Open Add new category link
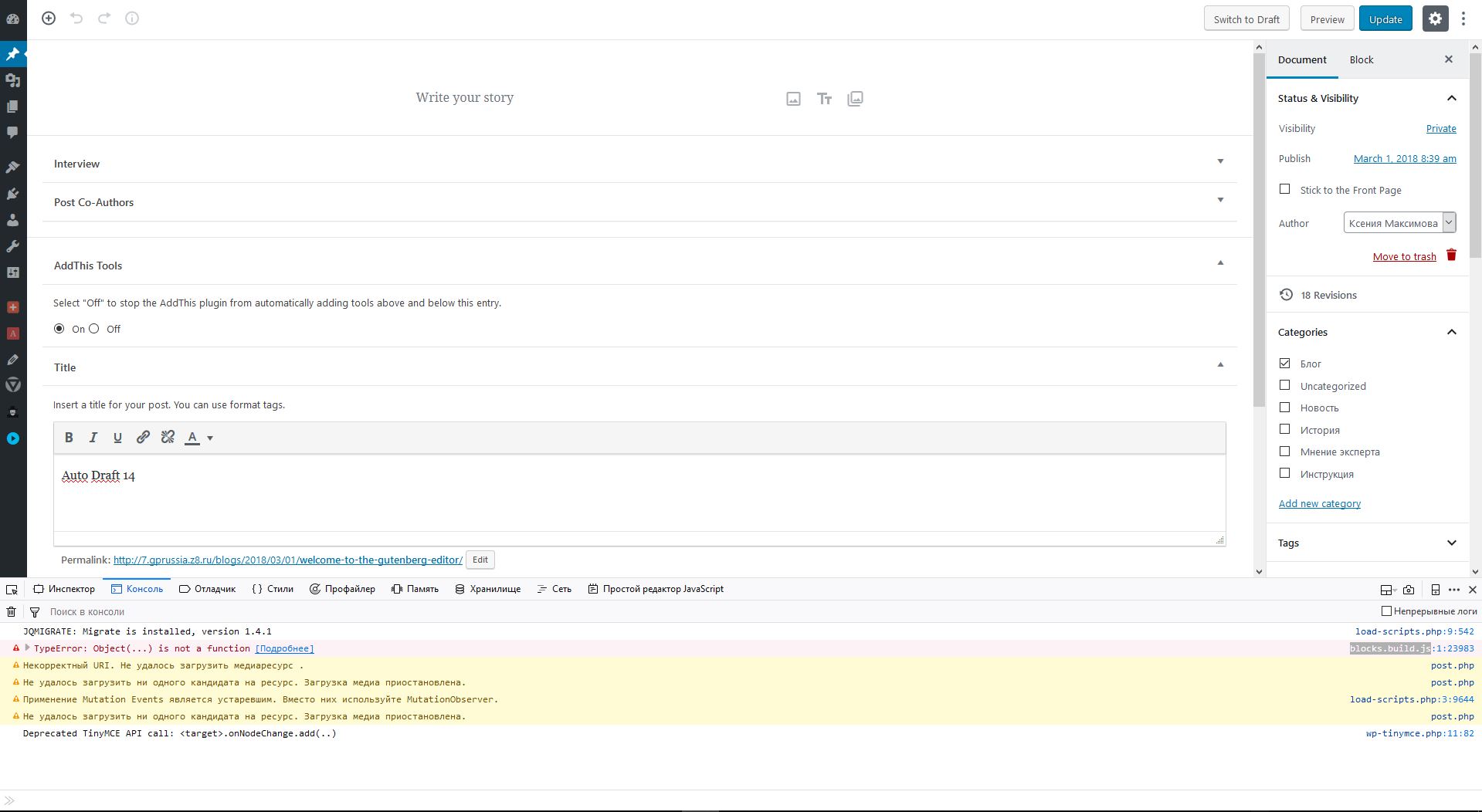The height and width of the screenshot is (812, 1482). (x=1320, y=504)
